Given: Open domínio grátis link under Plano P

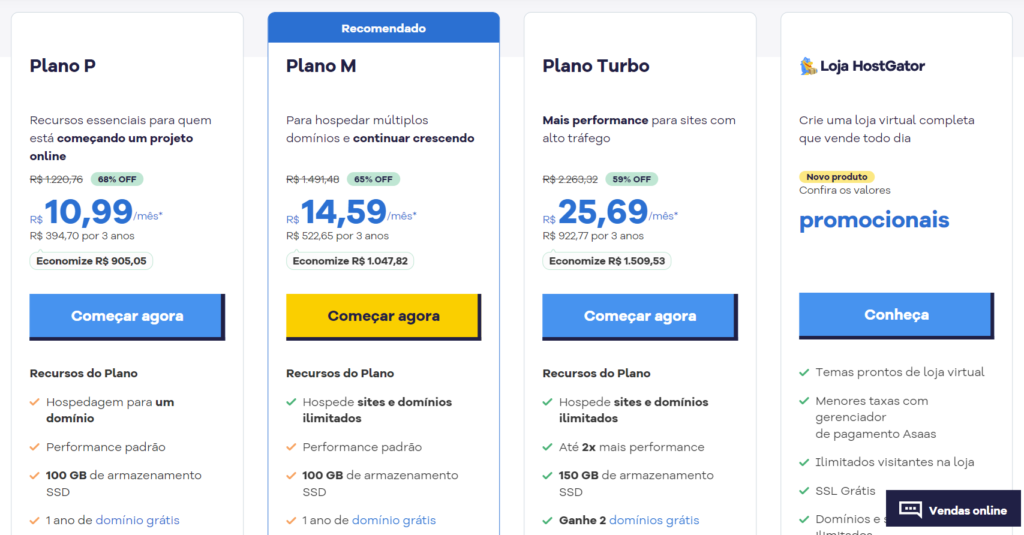Looking at the screenshot, I should 137,521.
